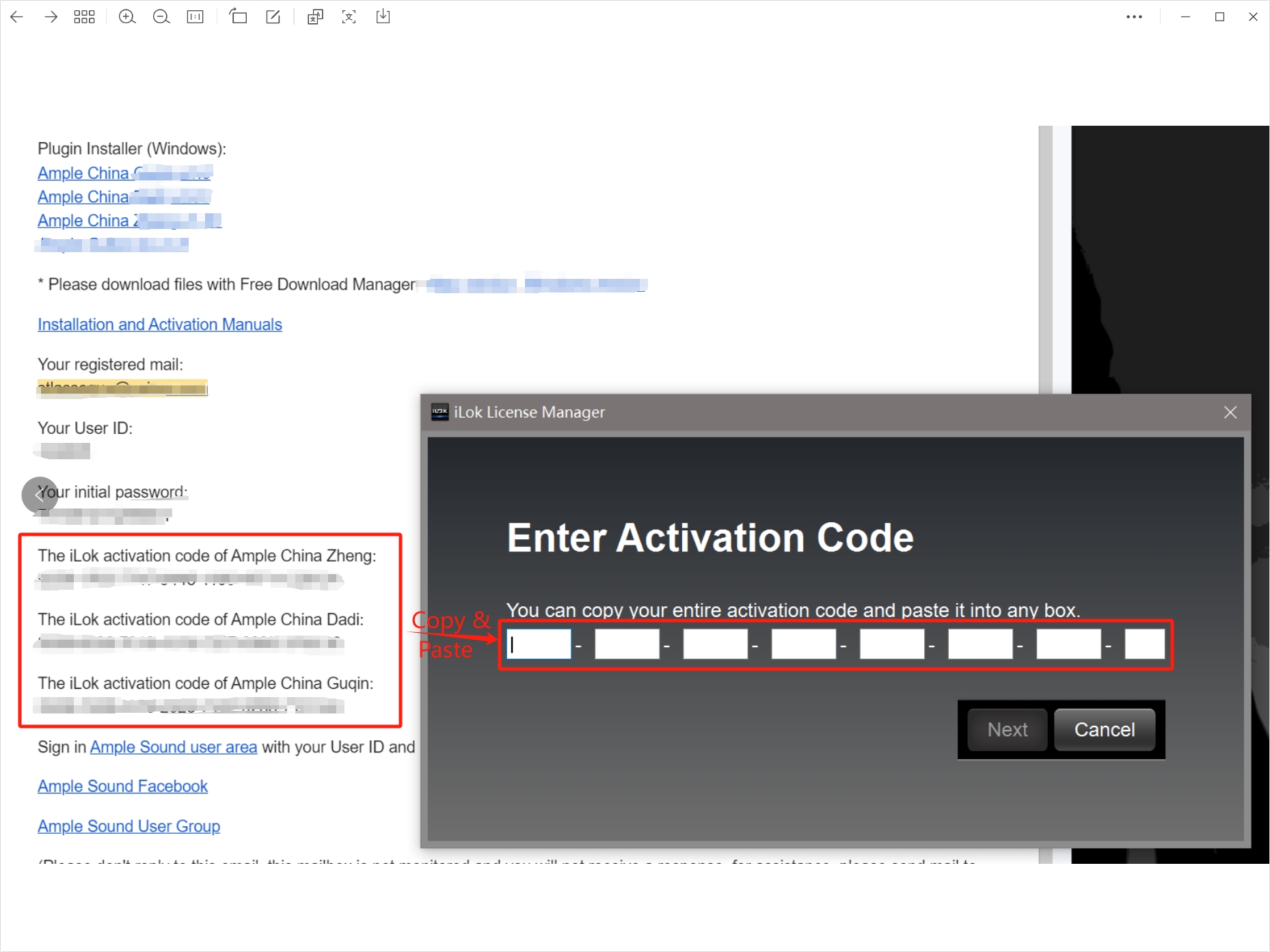Click the fifth activation code box
The height and width of the screenshot is (952, 1270).
pos(892,644)
